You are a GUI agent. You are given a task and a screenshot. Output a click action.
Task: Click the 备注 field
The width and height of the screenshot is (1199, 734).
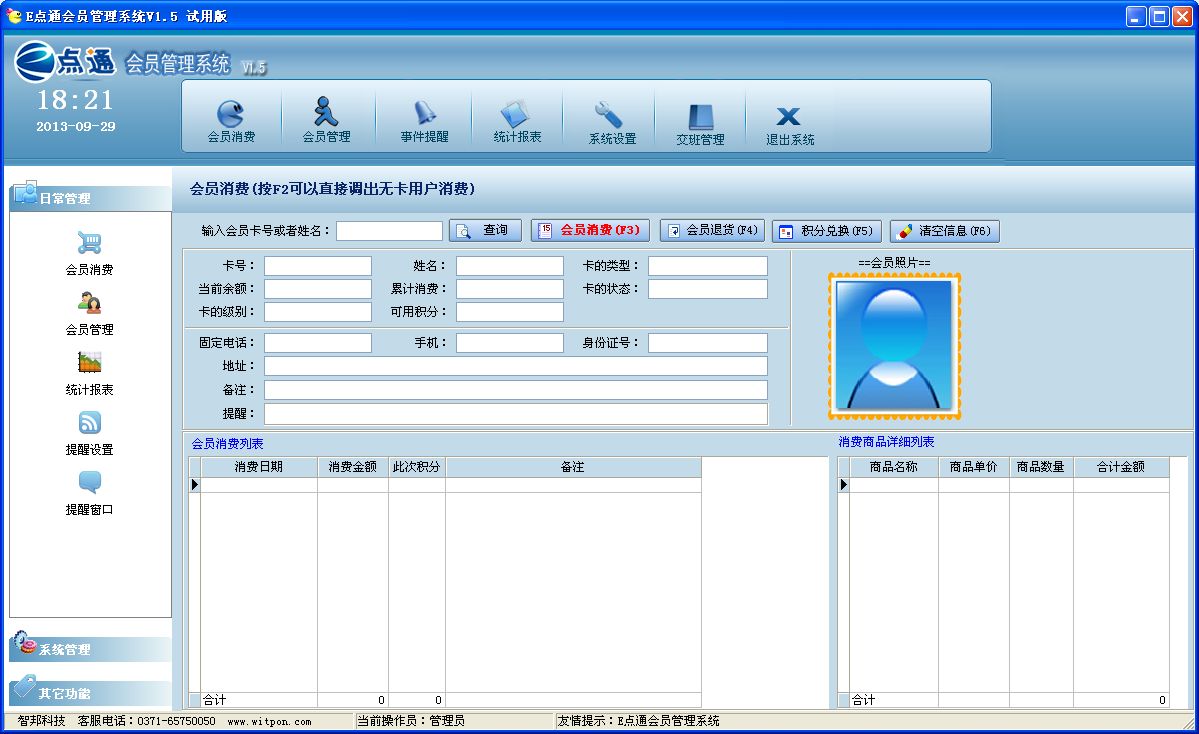[516, 390]
